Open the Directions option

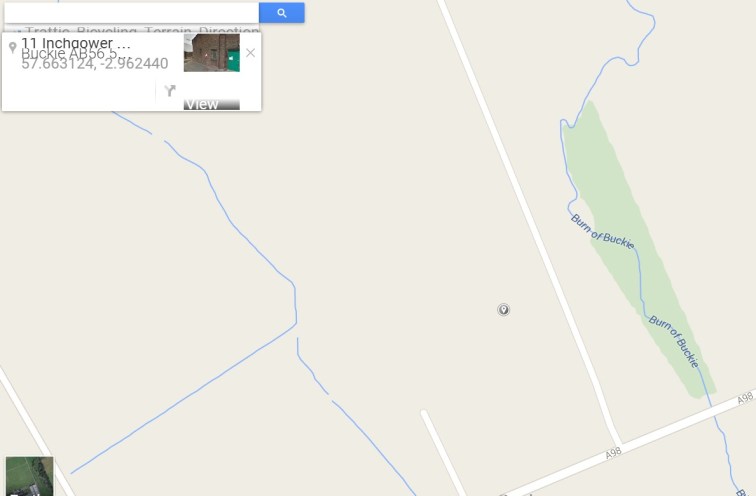[229, 30]
